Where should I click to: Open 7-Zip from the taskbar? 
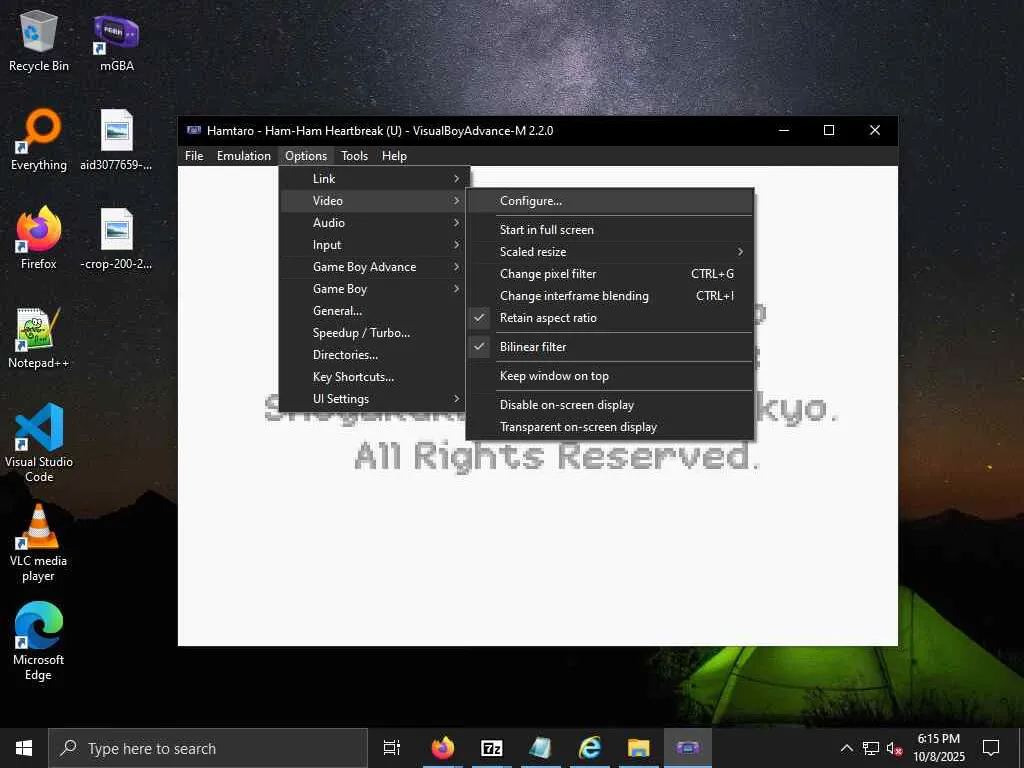click(x=491, y=748)
